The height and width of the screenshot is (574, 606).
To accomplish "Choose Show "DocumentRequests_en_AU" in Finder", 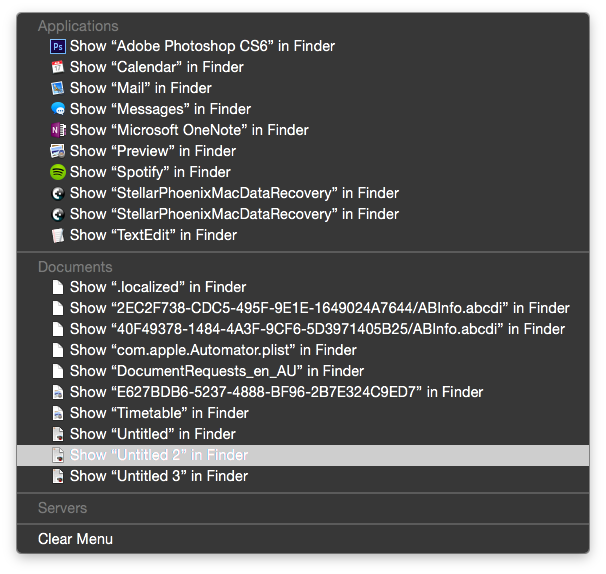I will tap(303, 371).
